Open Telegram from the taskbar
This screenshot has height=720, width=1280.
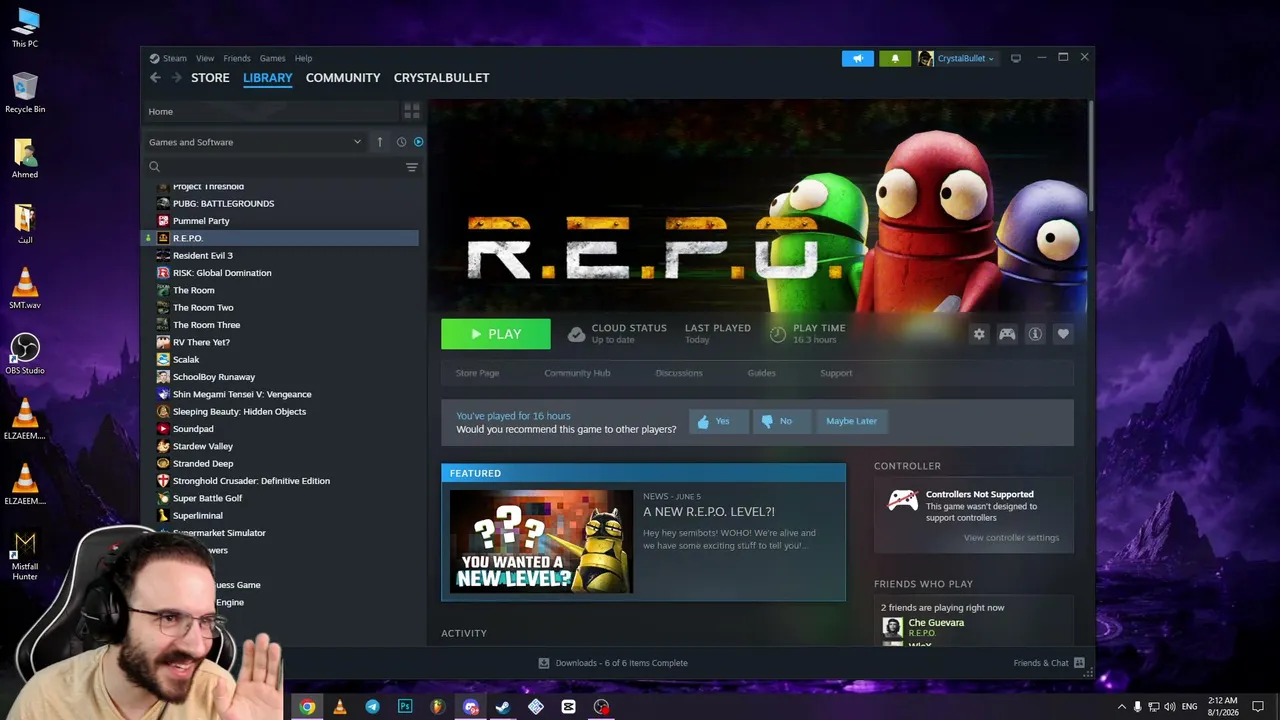coord(372,707)
